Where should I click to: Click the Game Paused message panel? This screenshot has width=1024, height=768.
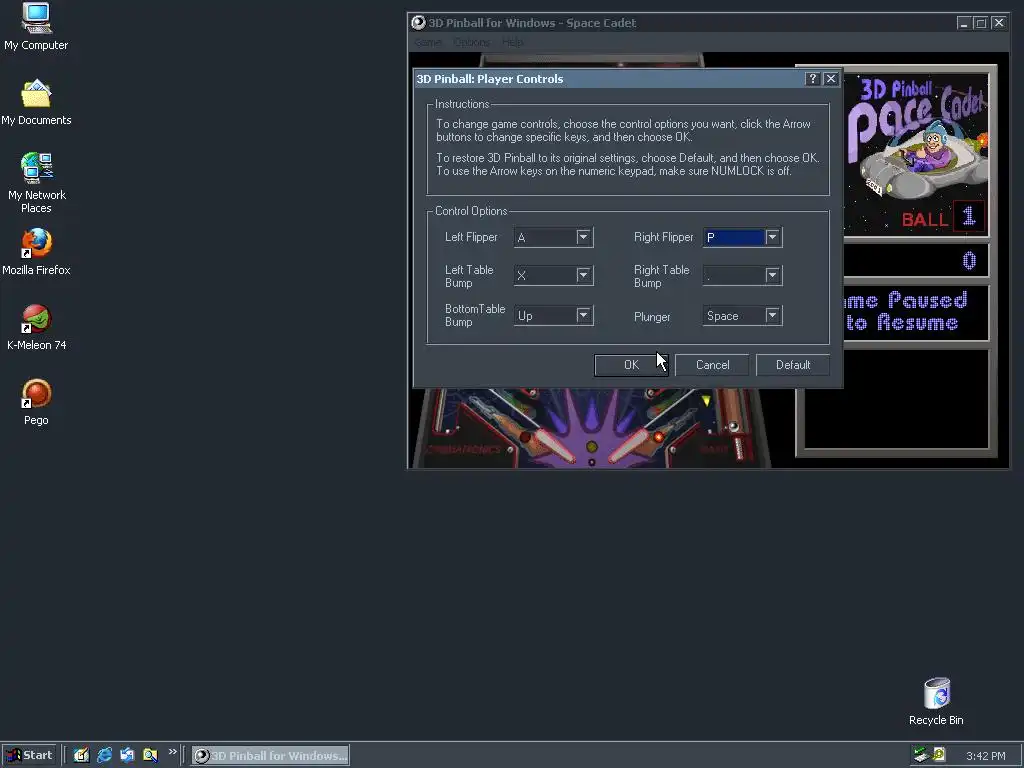click(916, 312)
